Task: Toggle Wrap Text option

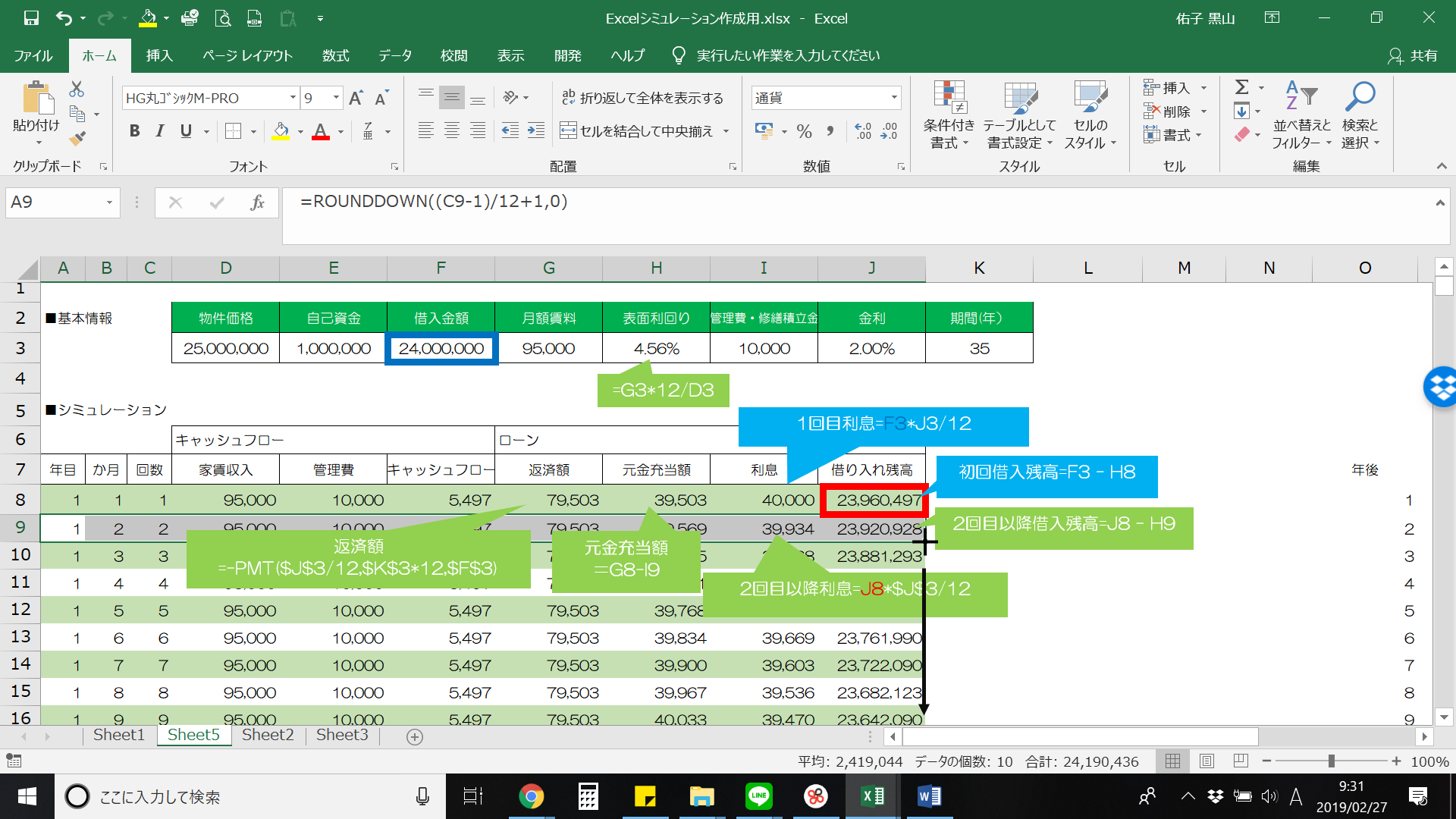Action: click(x=642, y=98)
